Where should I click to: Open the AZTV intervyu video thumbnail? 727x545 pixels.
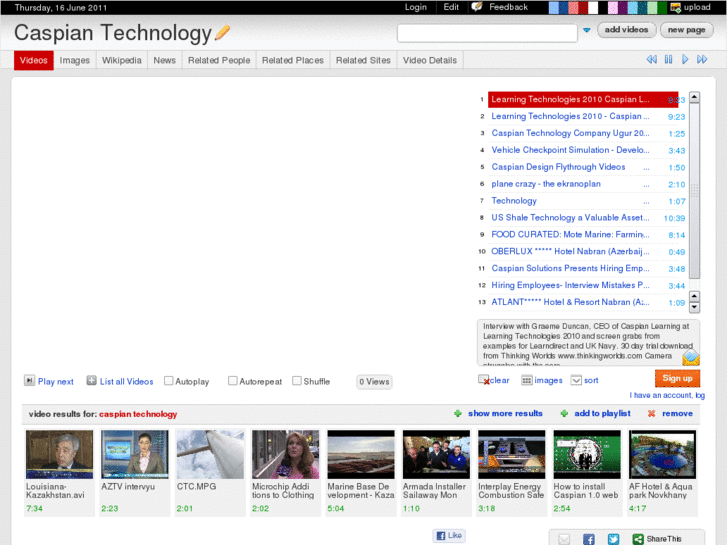tap(135, 454)
